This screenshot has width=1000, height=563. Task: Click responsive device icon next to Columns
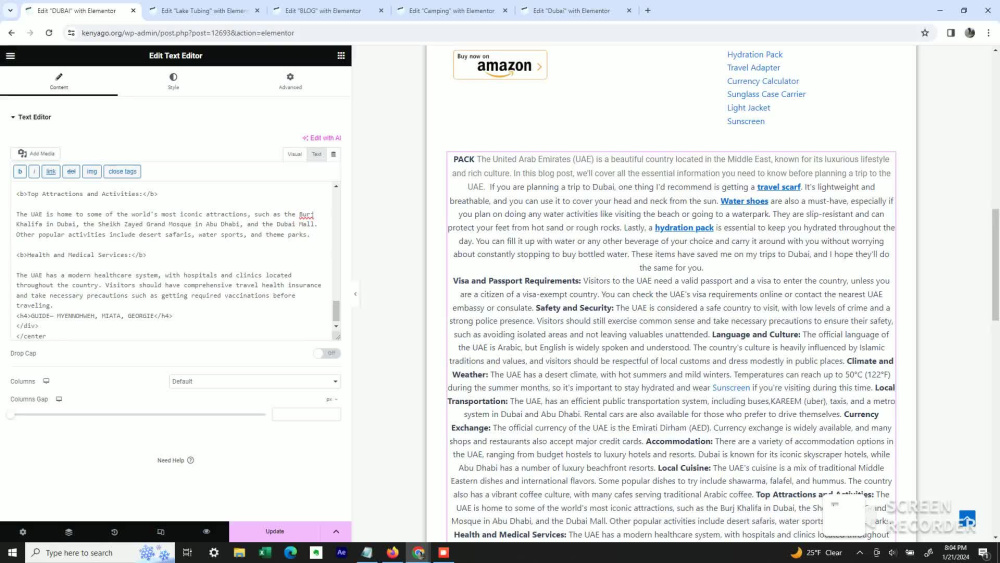pos(46,381)
